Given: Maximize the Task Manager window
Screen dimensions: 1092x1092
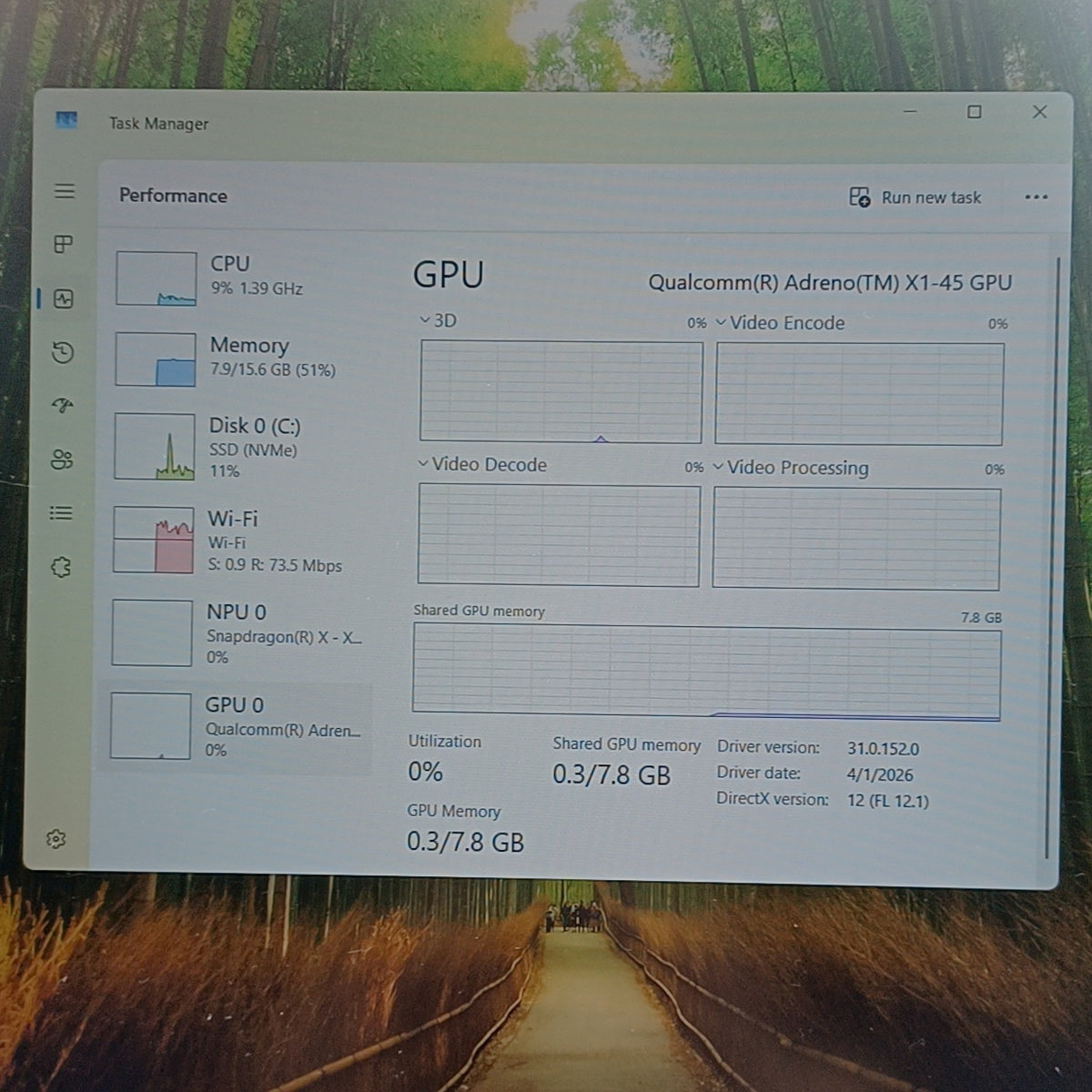Looking at the screenshot, I should [975, 111].
